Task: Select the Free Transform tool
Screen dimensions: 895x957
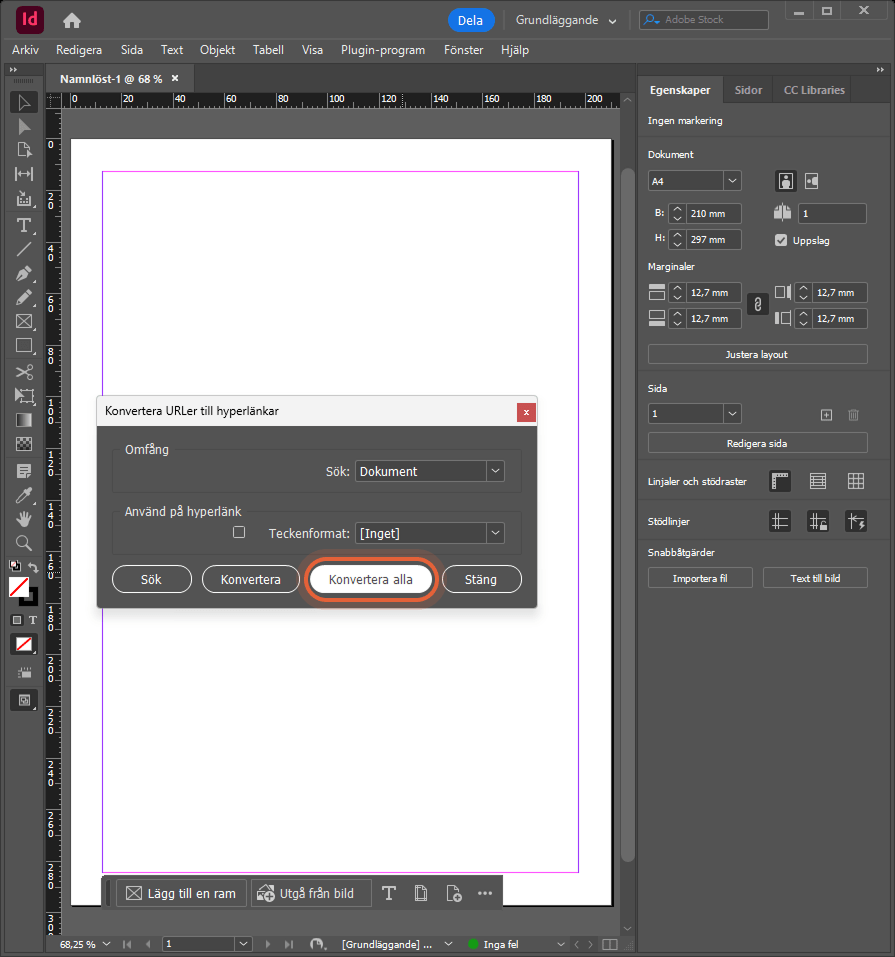Action: (24, 396)
